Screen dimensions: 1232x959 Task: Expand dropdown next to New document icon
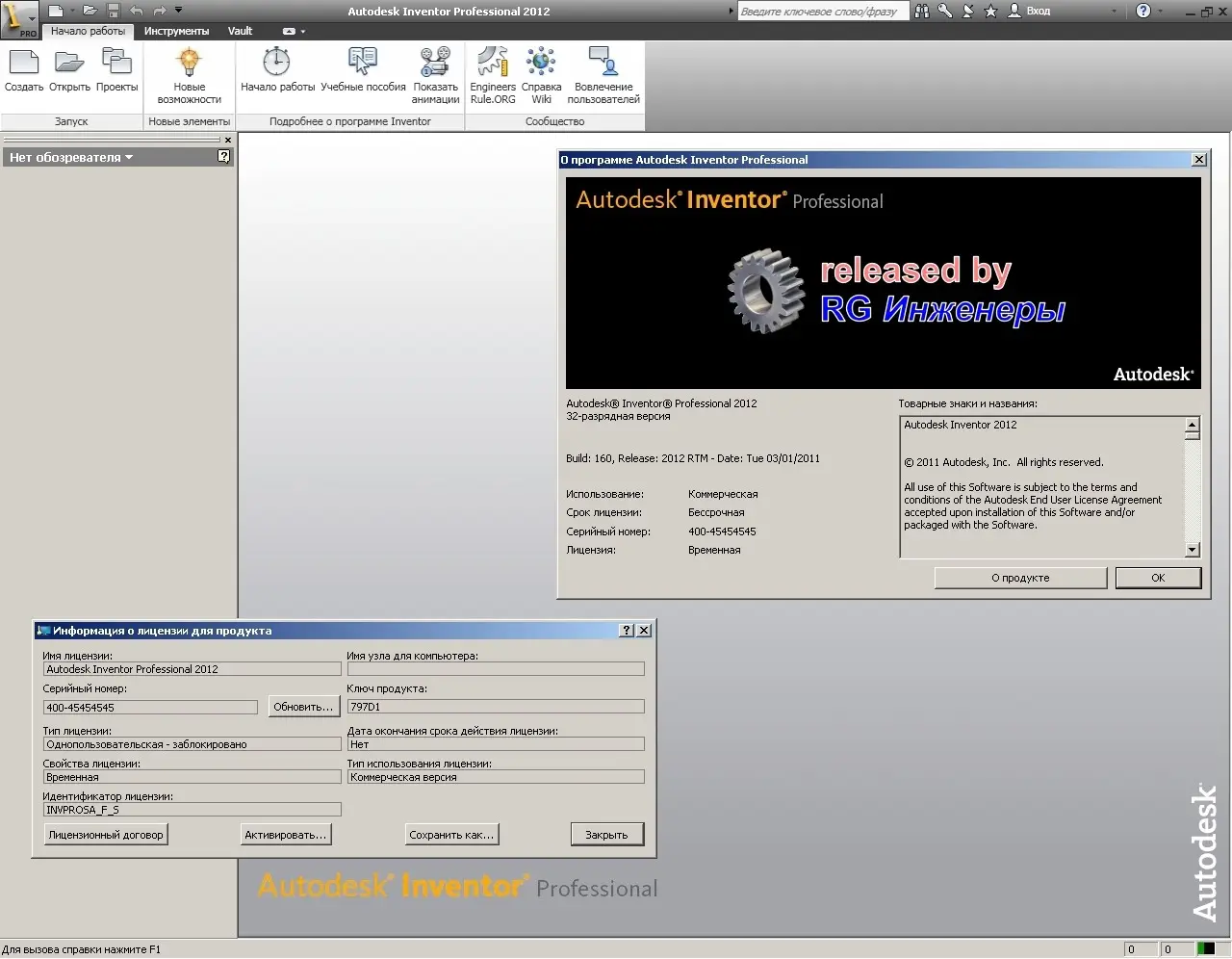point(72,11)
